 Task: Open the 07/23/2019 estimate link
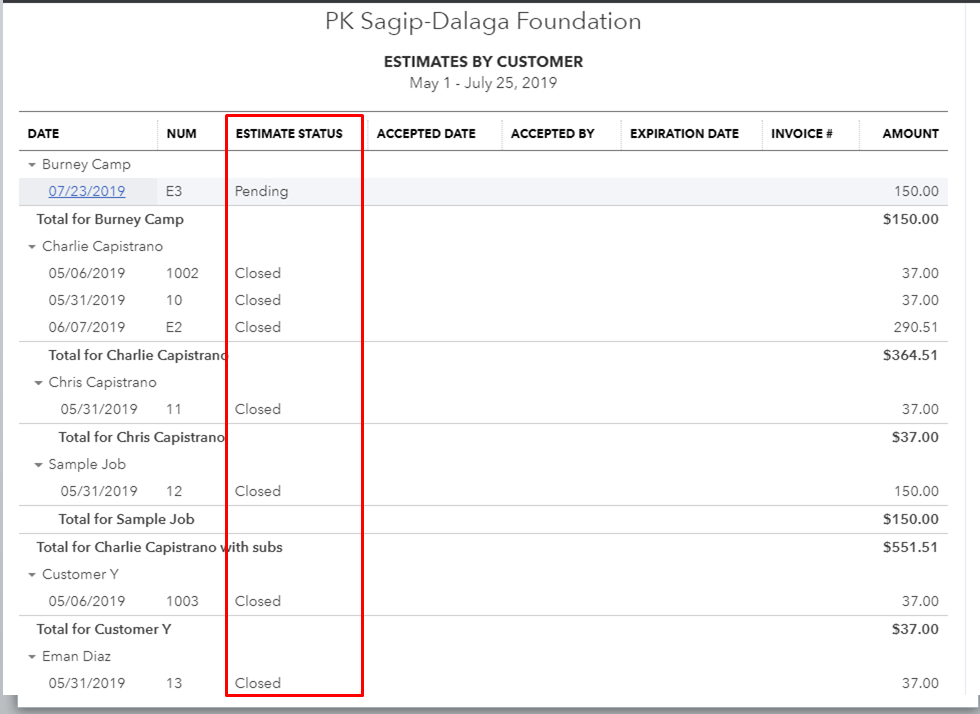tap(87, 191)
